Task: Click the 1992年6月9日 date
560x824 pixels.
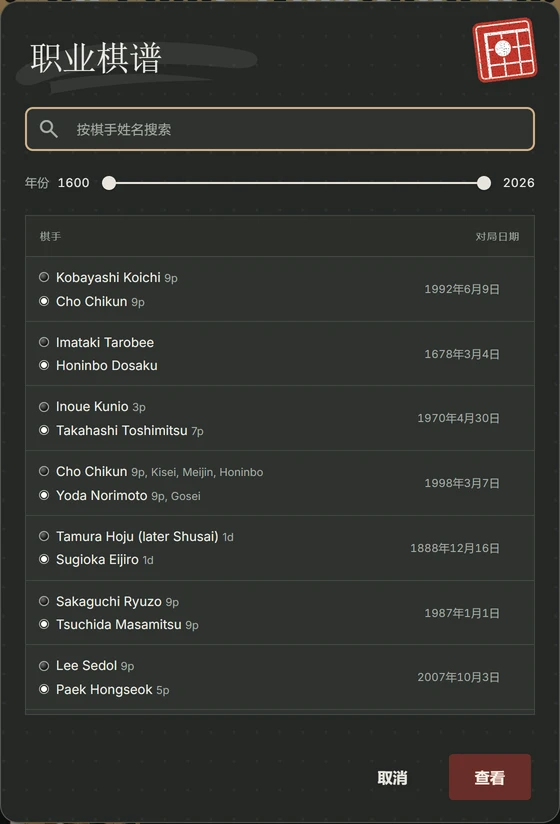Action: click(x=462, y=289)
